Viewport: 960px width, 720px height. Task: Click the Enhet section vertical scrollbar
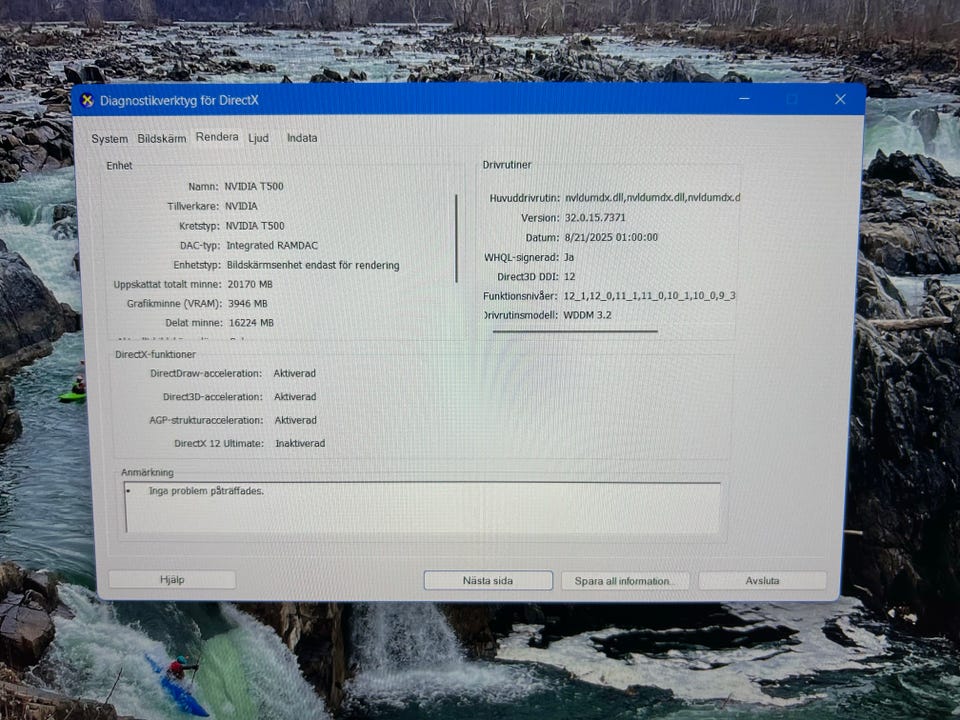[457, 238]
